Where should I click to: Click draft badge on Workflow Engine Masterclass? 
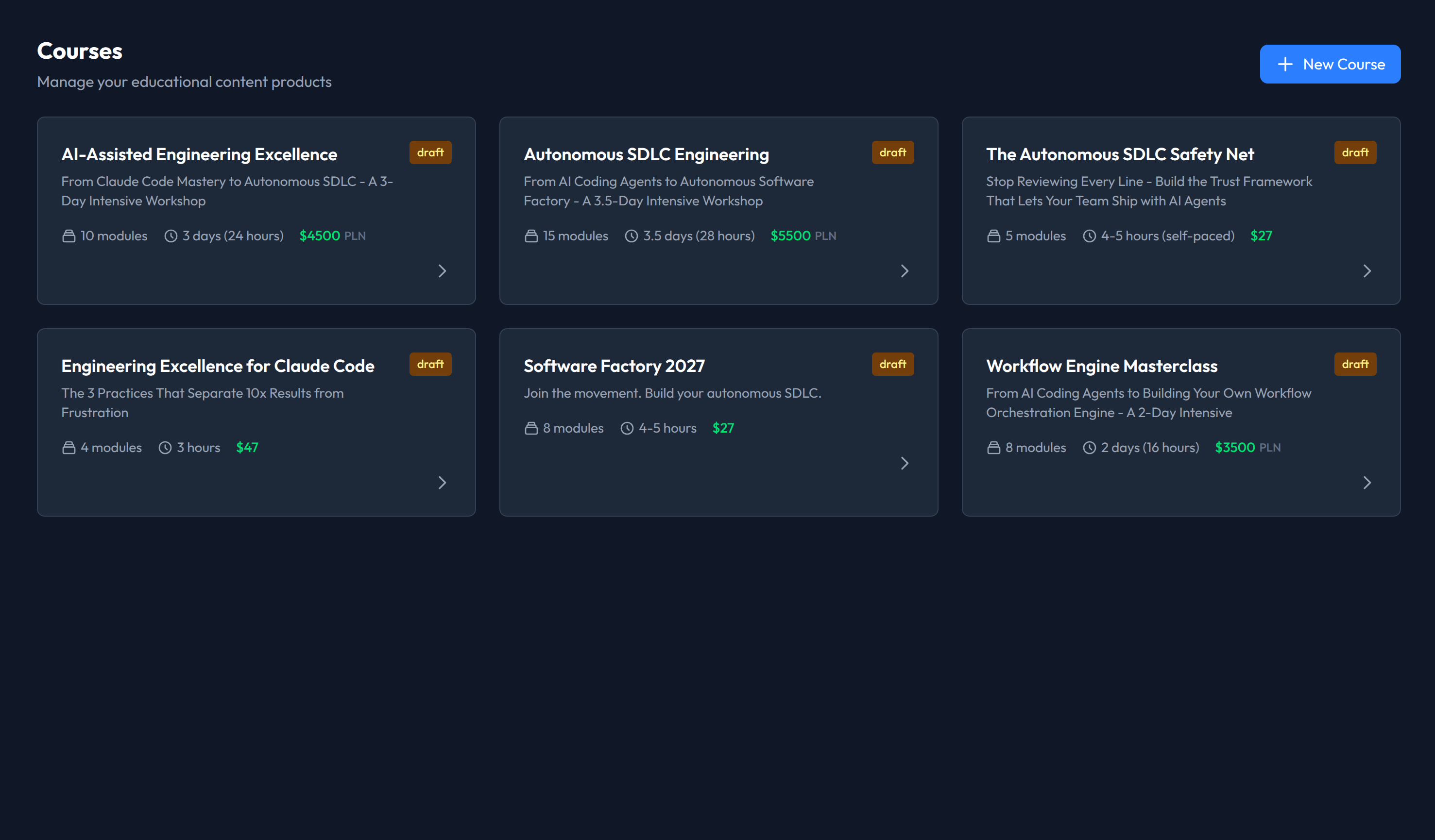(1355, 364)
